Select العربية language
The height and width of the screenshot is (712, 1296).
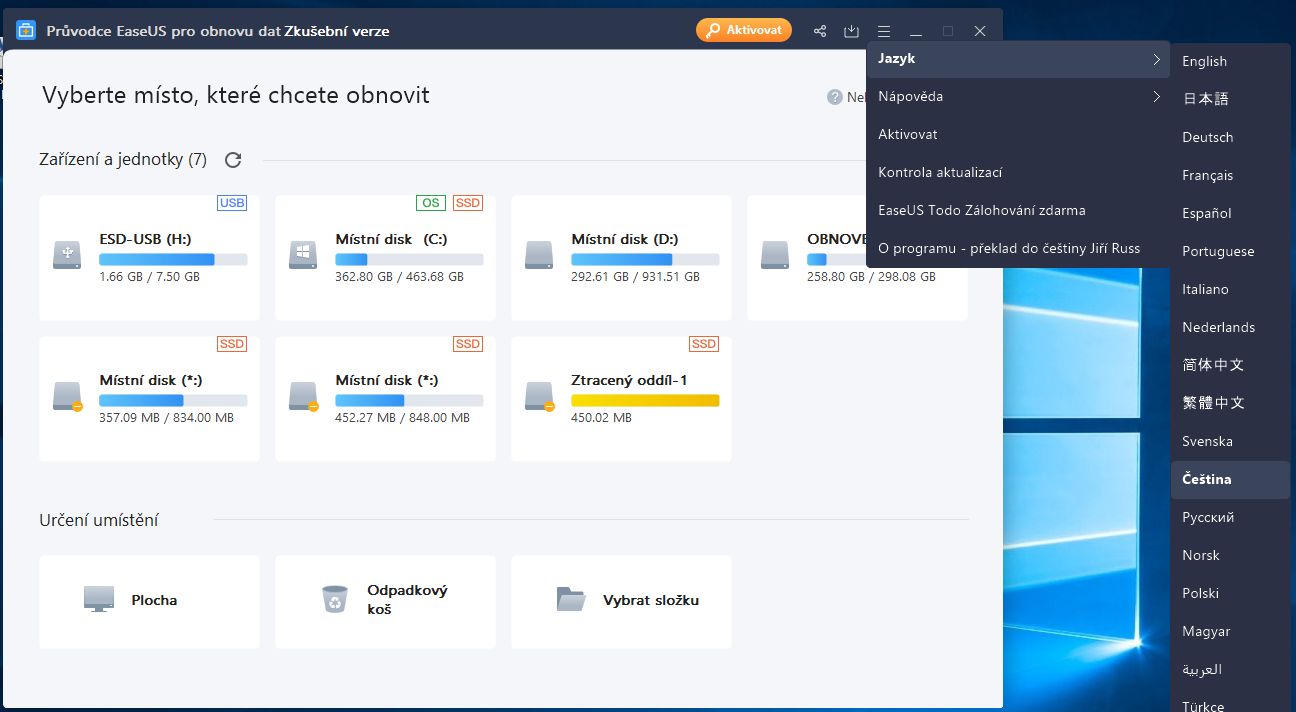[1230, 669]
